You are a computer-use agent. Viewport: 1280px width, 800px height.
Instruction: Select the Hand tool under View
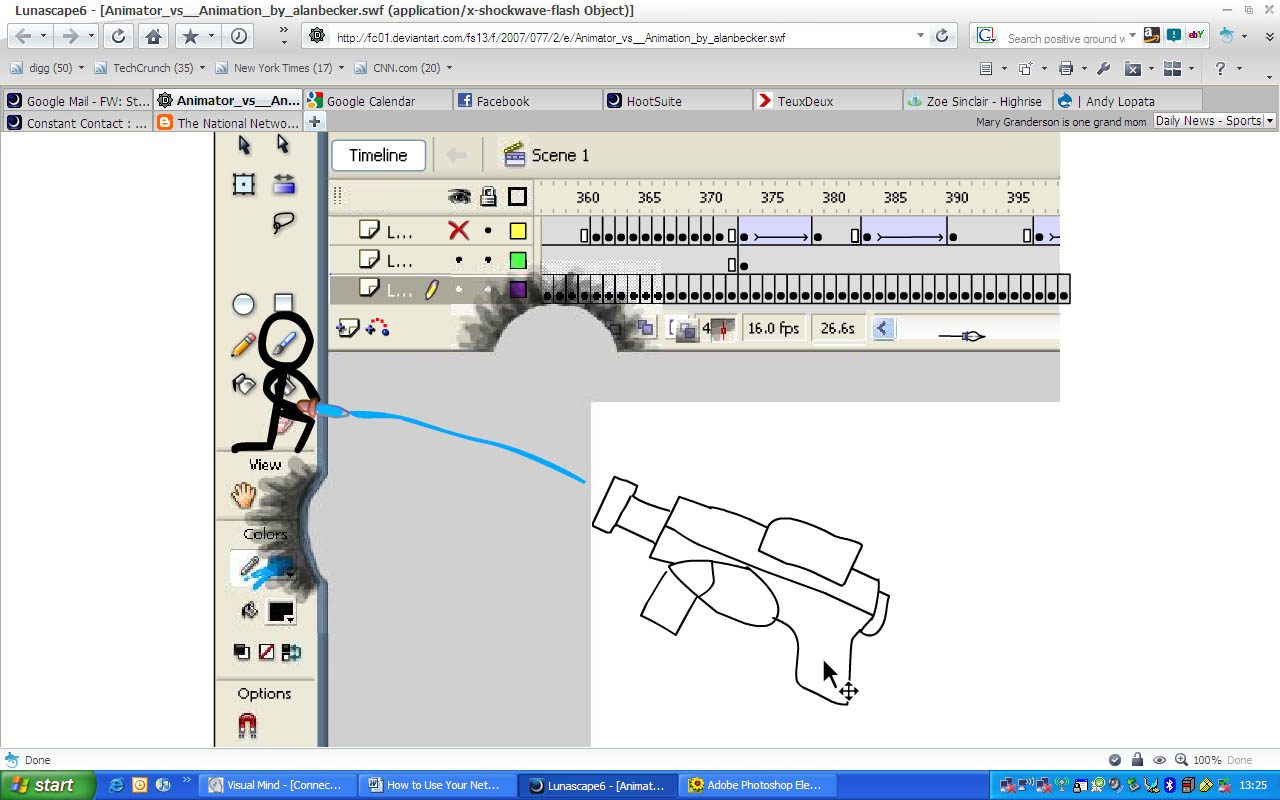coord(243,494)
